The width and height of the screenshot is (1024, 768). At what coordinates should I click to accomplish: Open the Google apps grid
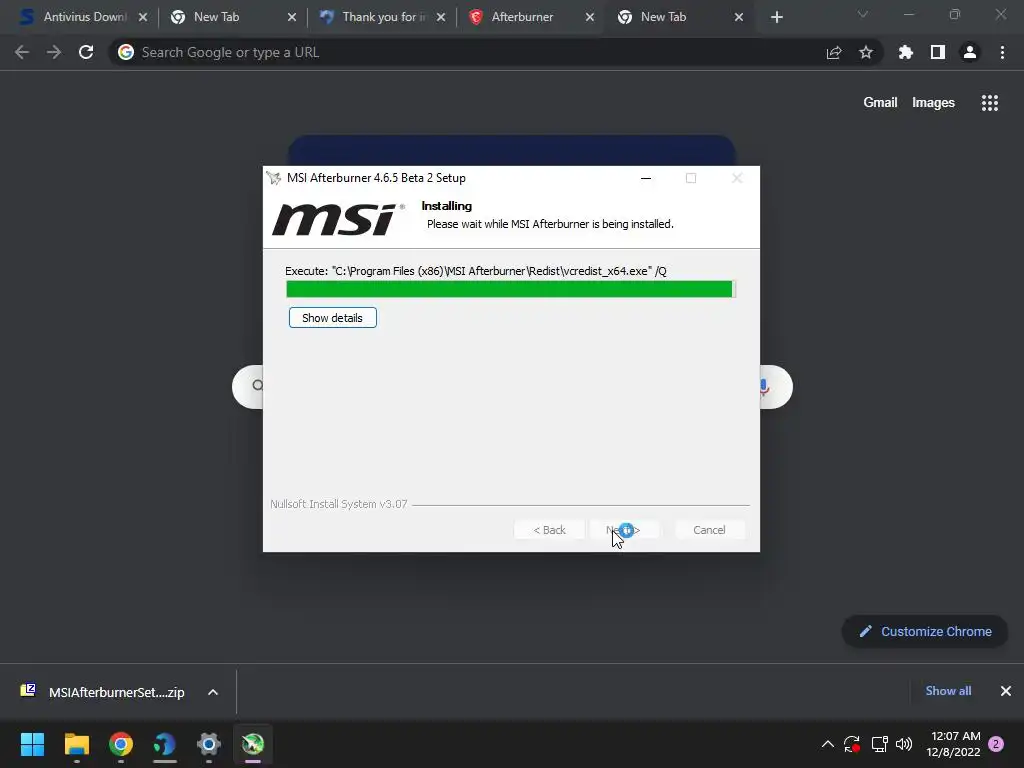click(x=989, y=103)
